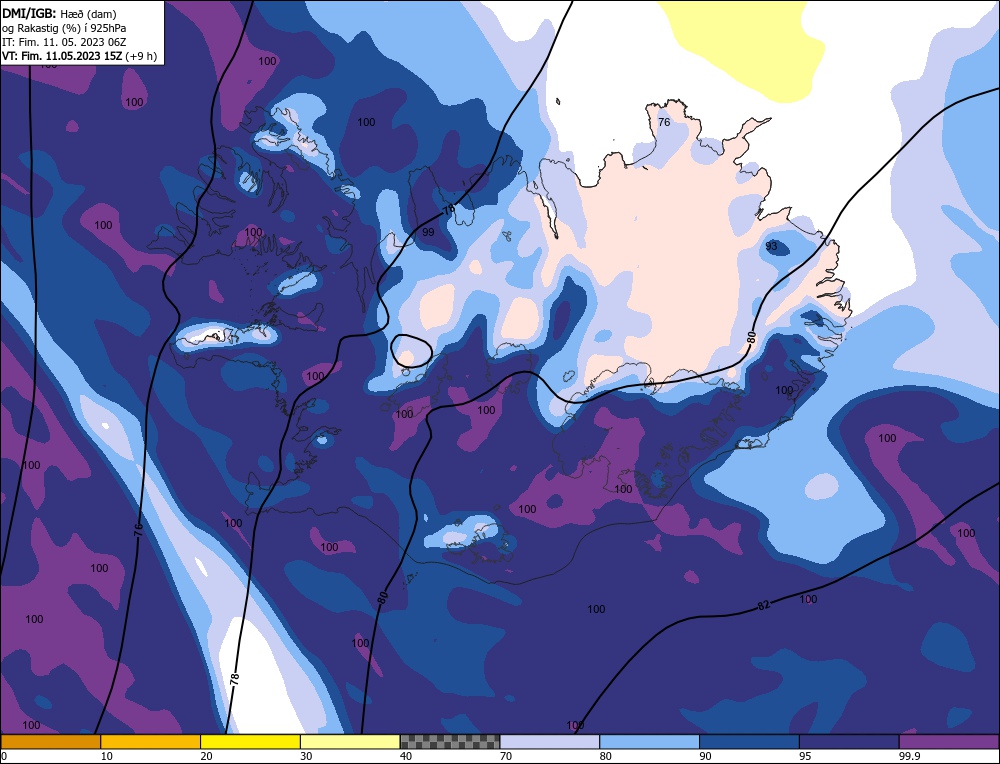This screenshot has height=764, width=1000.
Task: Click the "99" humidity value on the map
Action: [x=428, y=232]
